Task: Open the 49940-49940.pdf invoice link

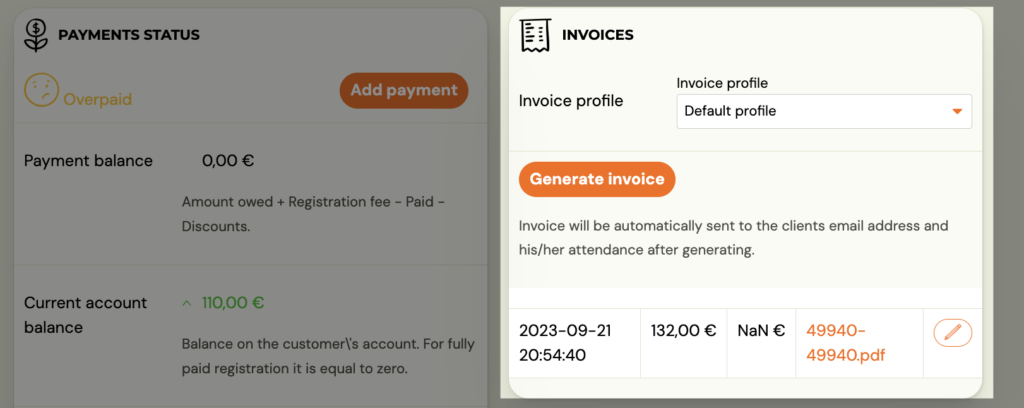Action: [x=846, y=343]
